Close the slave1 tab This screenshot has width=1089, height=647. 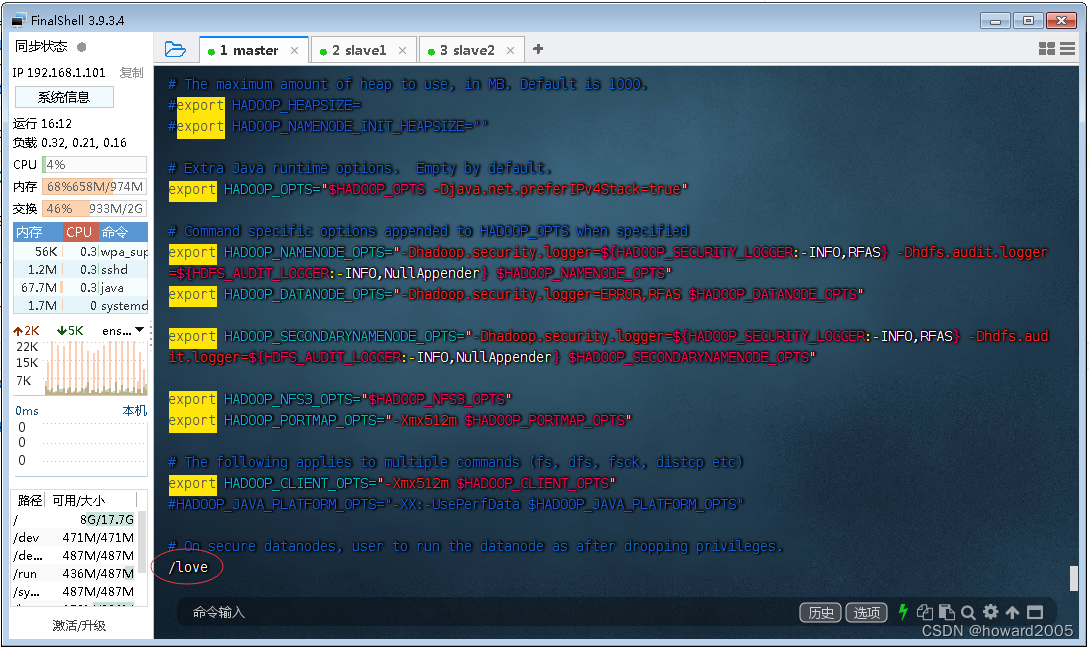tap(402, 50)
